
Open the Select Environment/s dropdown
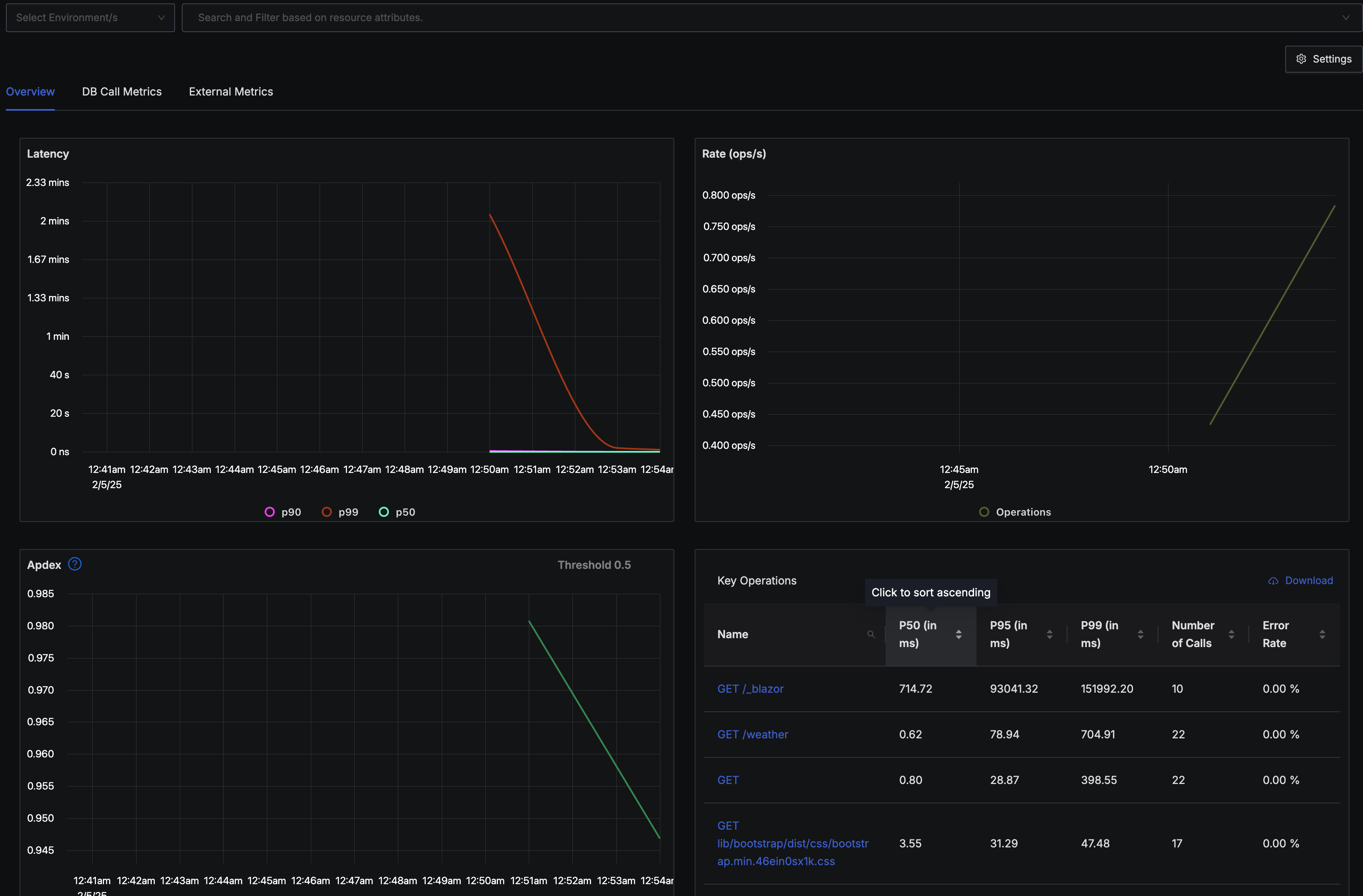(90, 18)
